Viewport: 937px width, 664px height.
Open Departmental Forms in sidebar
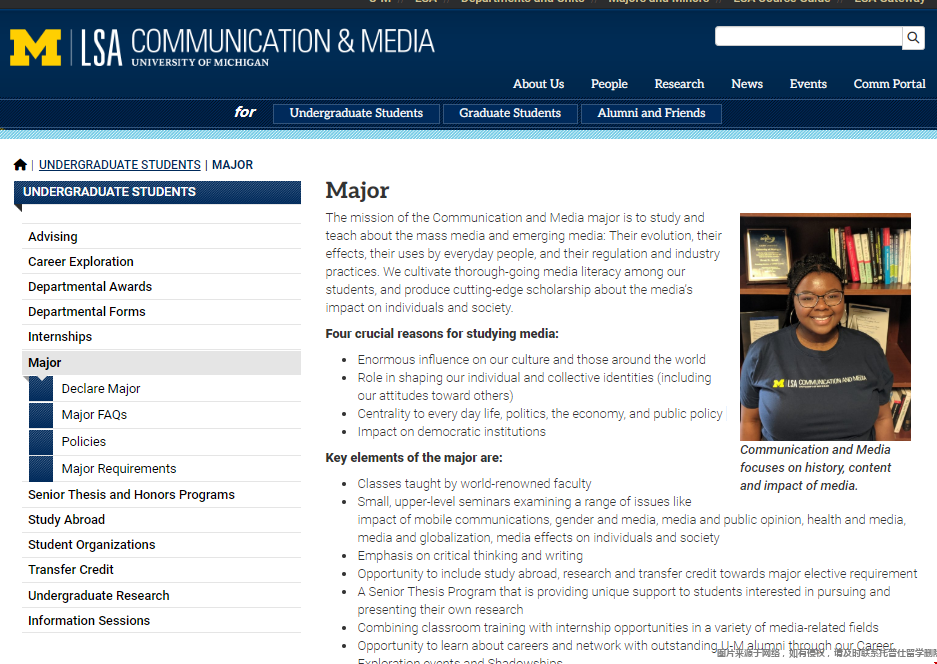coord(161,312)
